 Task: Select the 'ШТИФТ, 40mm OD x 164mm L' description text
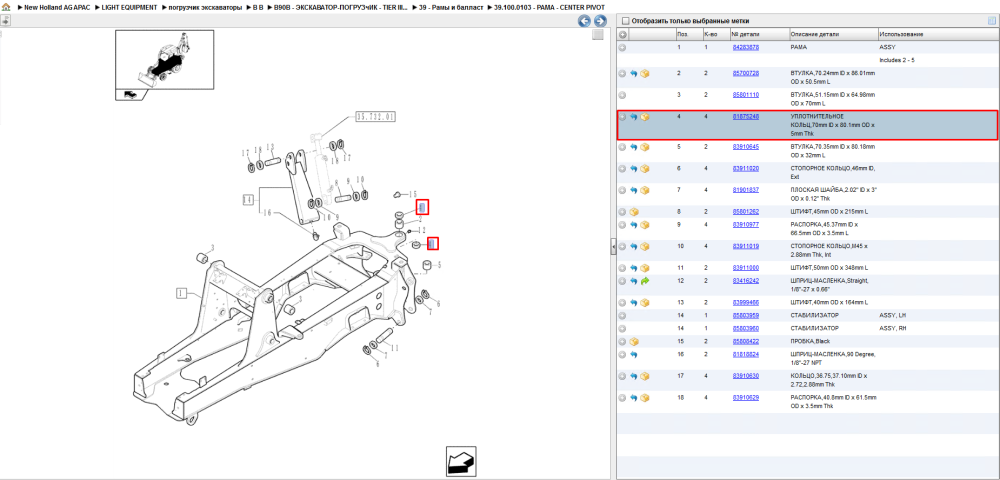829,302
